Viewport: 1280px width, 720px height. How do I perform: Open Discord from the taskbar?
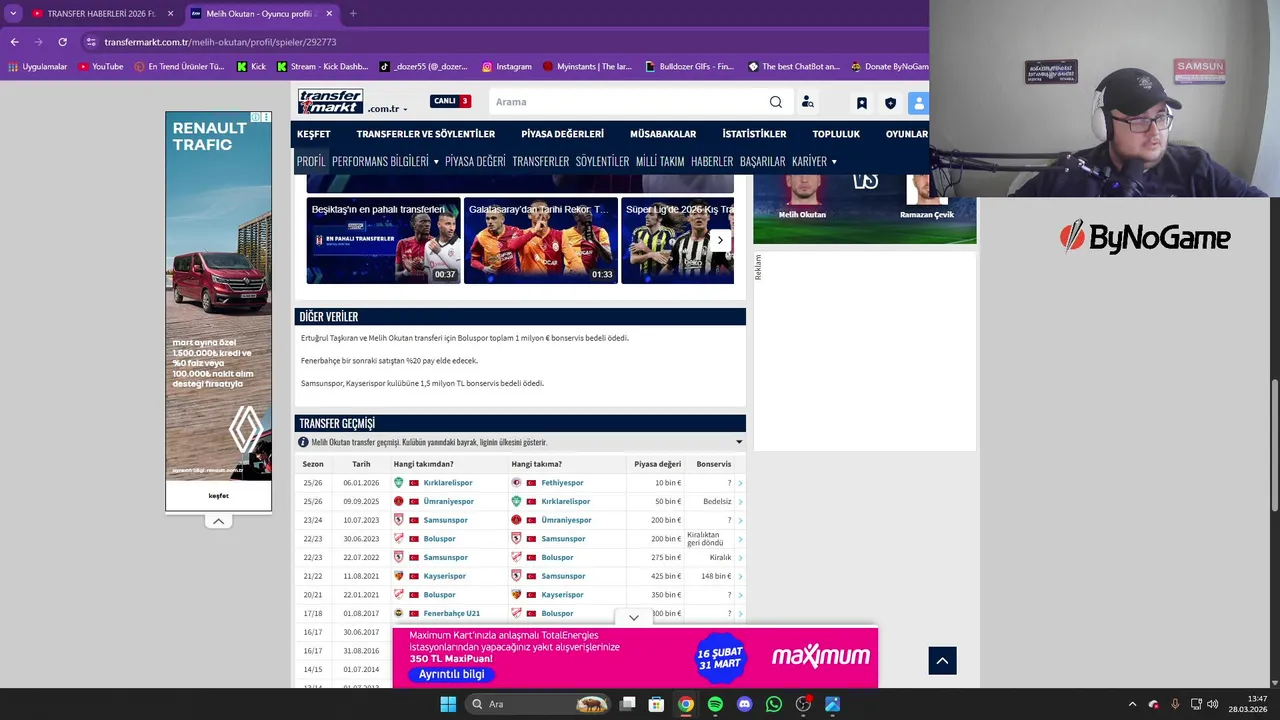point(744,704)
